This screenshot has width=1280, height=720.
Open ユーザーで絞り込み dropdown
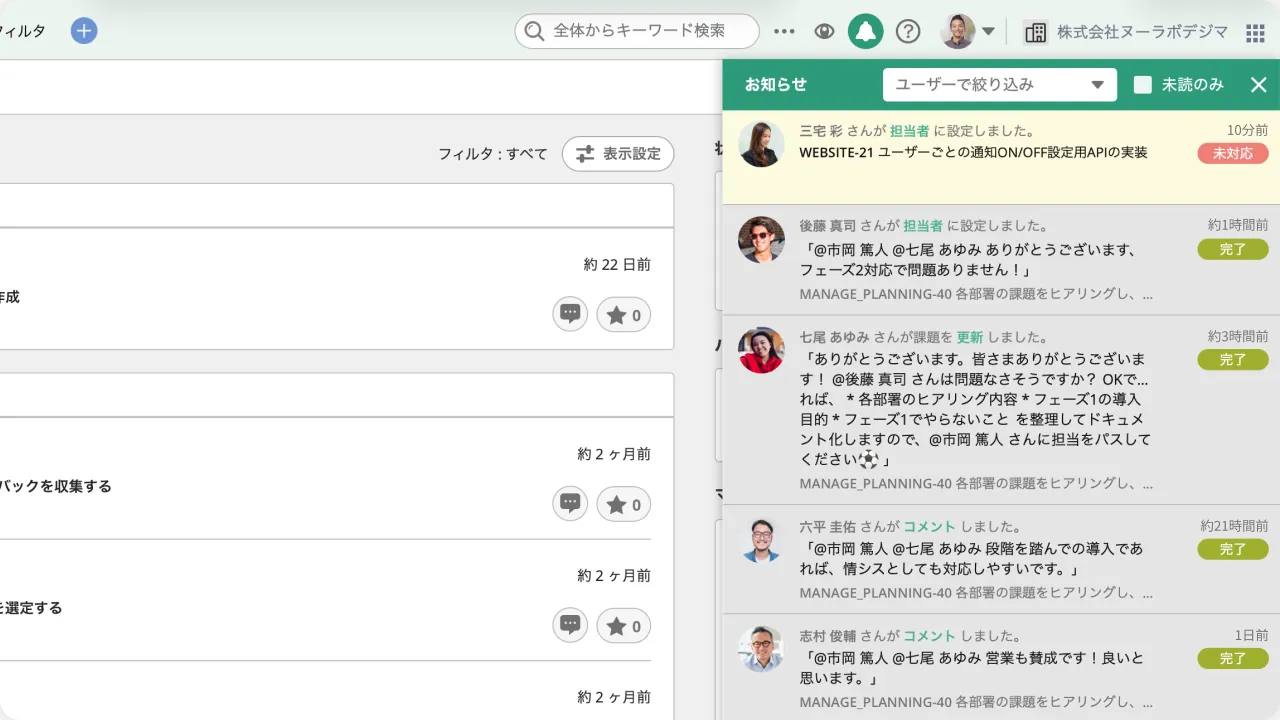1000,85
